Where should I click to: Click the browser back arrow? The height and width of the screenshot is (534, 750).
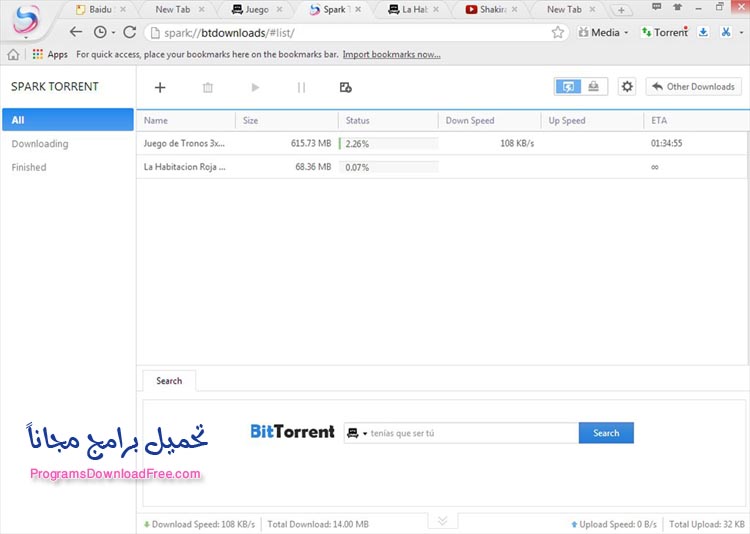(76, 32)
